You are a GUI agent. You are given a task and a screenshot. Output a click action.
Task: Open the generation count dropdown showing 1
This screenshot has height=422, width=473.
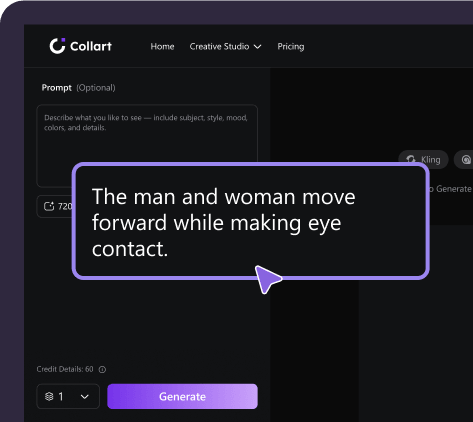68,396
